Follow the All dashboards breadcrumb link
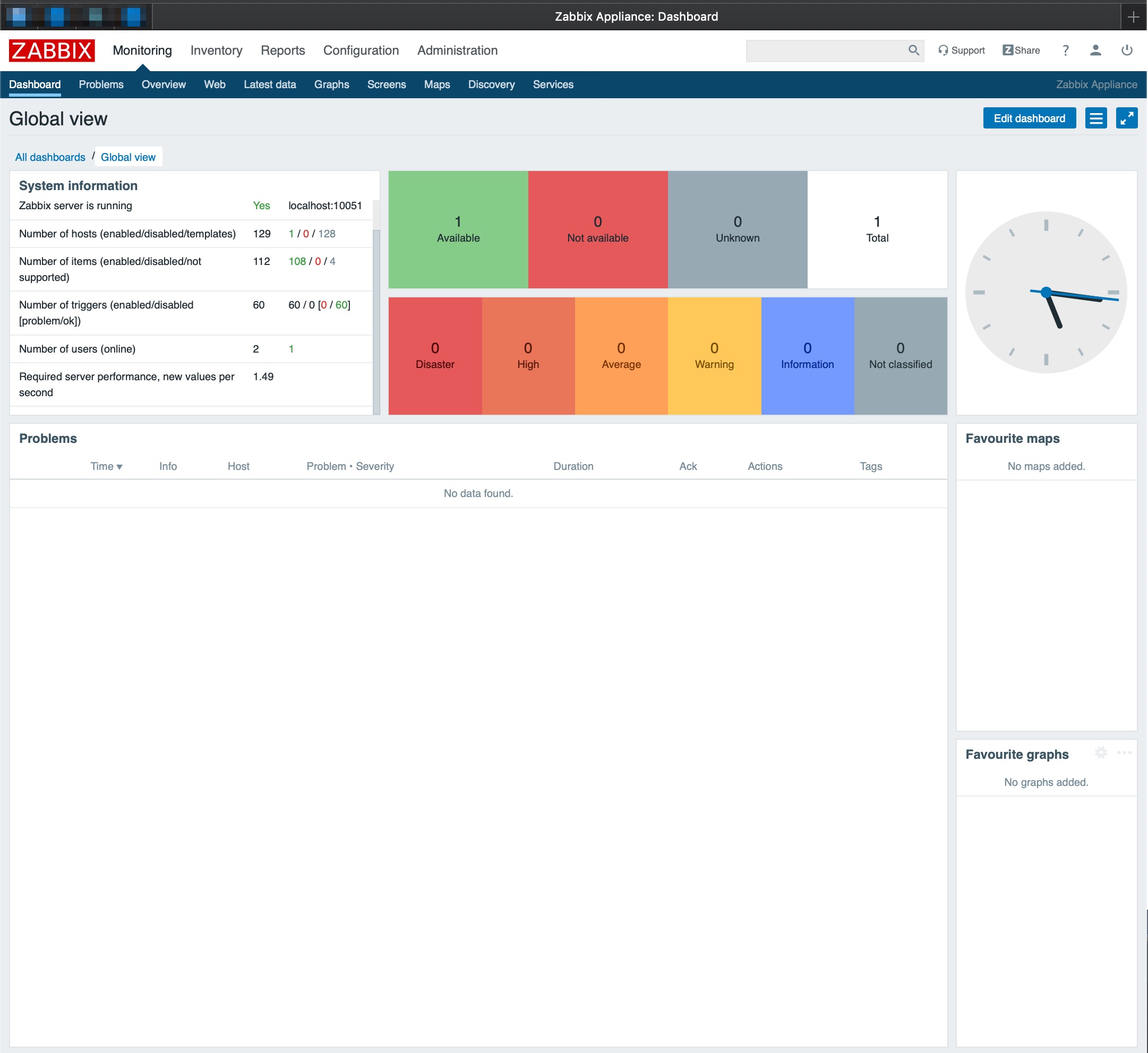The height and width of the screenshot is (1053, 1148). pyautogui.click(x=50, y=157)
